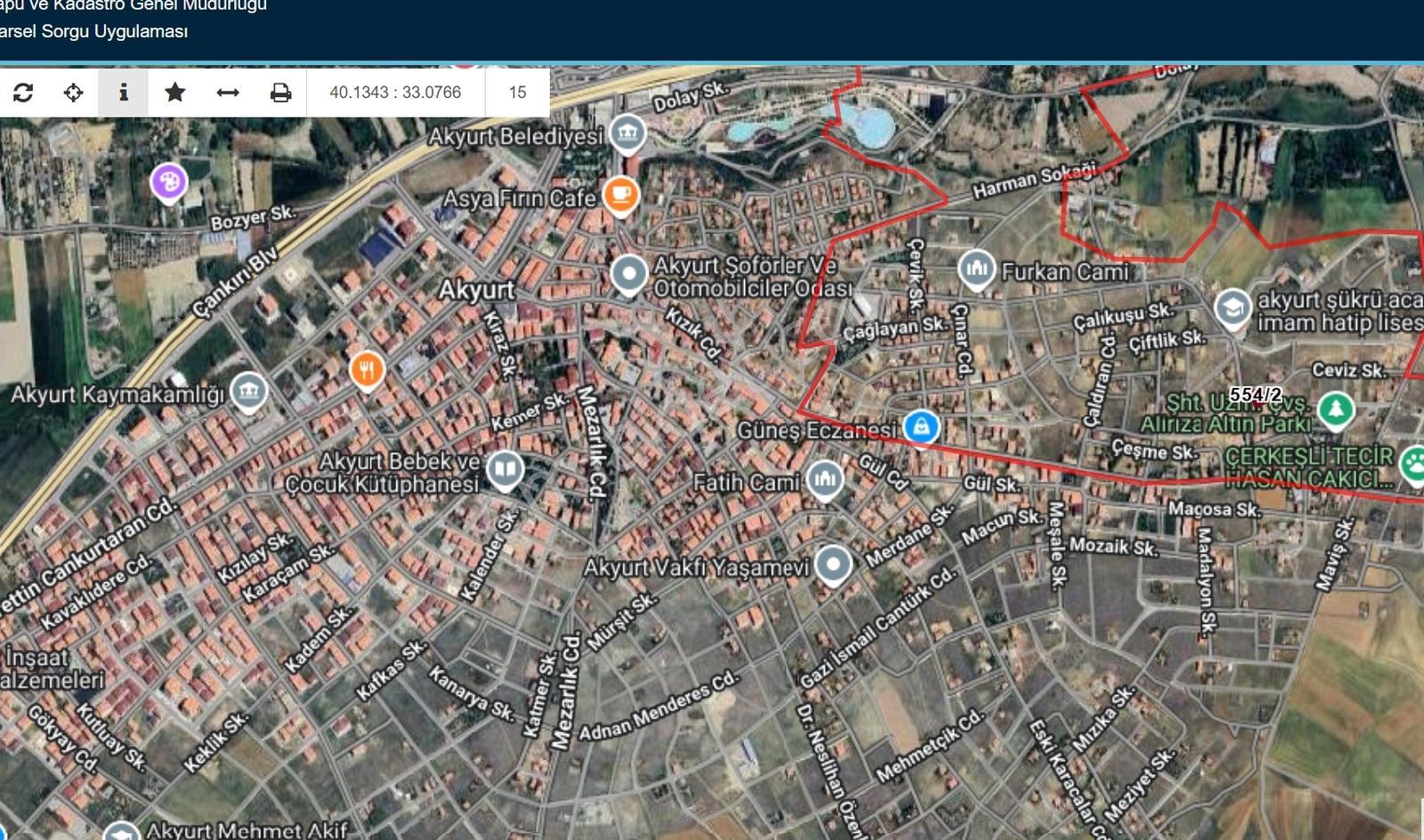The height and width of the screenshot is (840, 1424).
Task: Click the Gazi İsmail Cantürk Cd. label
Action: (x=878, y=626)
